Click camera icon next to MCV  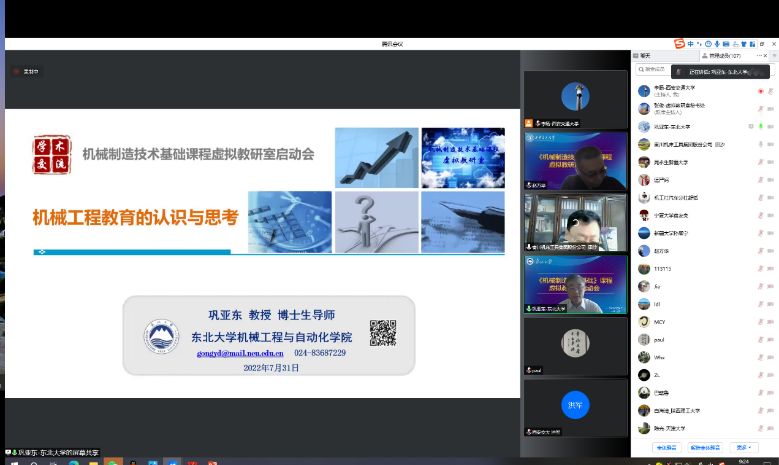[772, 321]
